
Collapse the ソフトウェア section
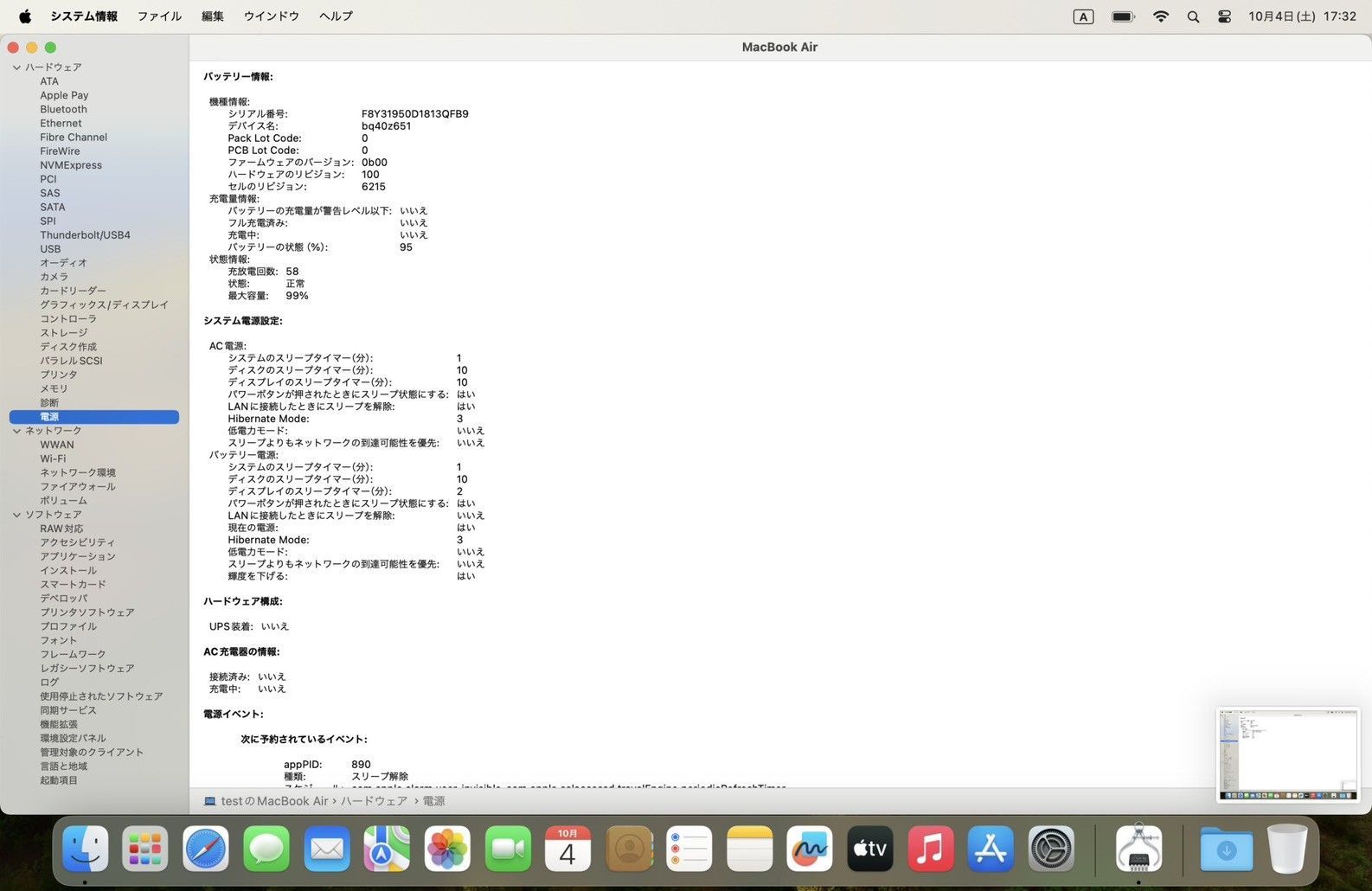coord(16,515)
